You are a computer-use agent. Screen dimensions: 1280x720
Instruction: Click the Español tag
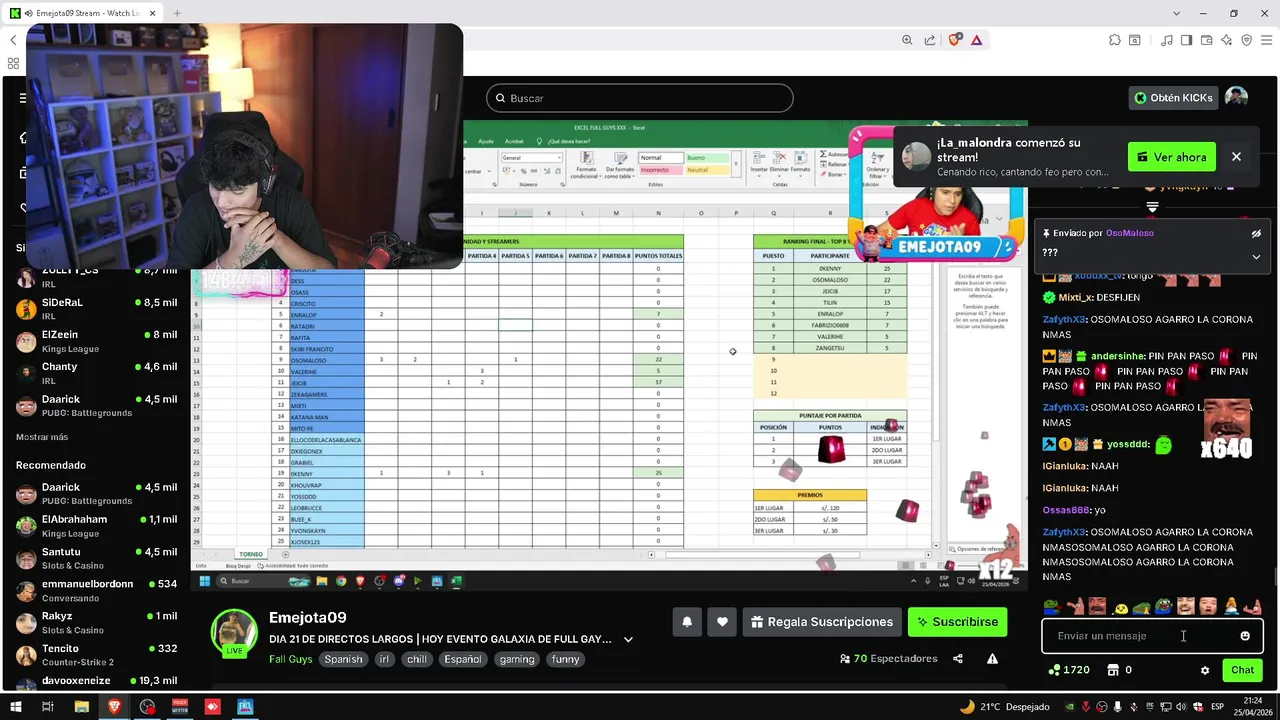[x=463, y=659]
